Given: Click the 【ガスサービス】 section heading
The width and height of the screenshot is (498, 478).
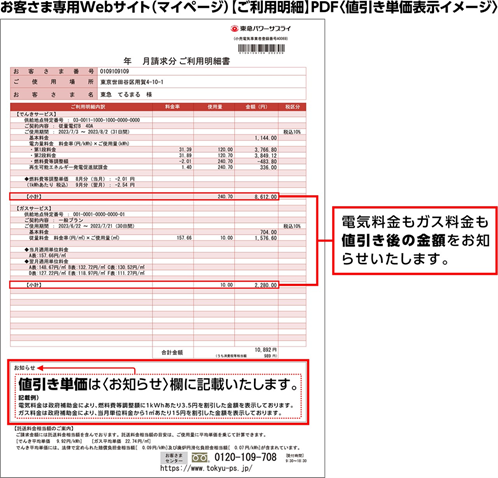Looking at the screenshot, I should click(x=34, y=208).
